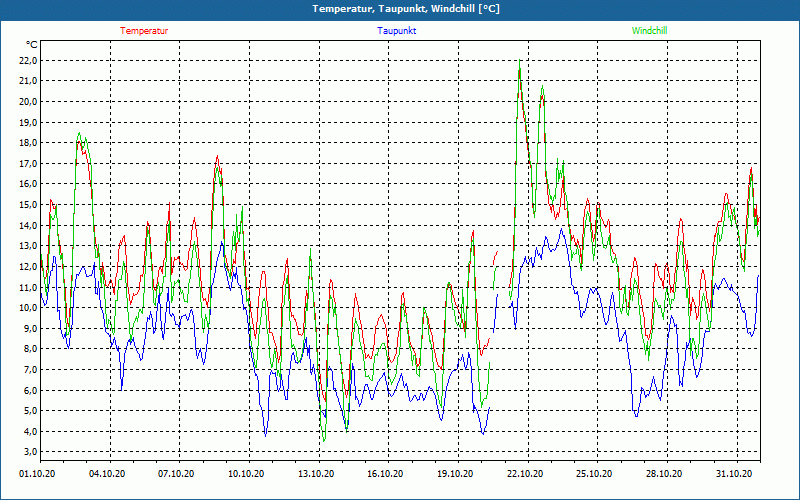Select the green Windchill legend label
Viewport: 800px width, 500px height.
click(x=649, y=31)
